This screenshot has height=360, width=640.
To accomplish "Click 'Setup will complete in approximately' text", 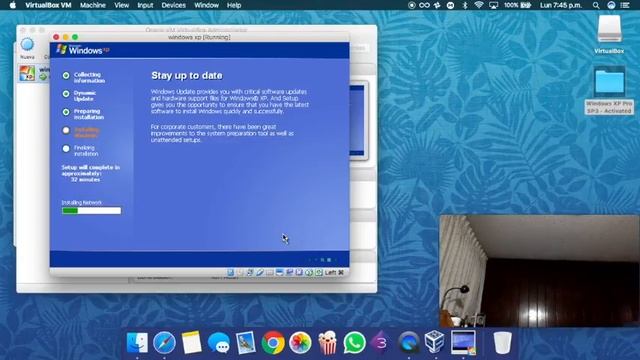I will point(90,171).
